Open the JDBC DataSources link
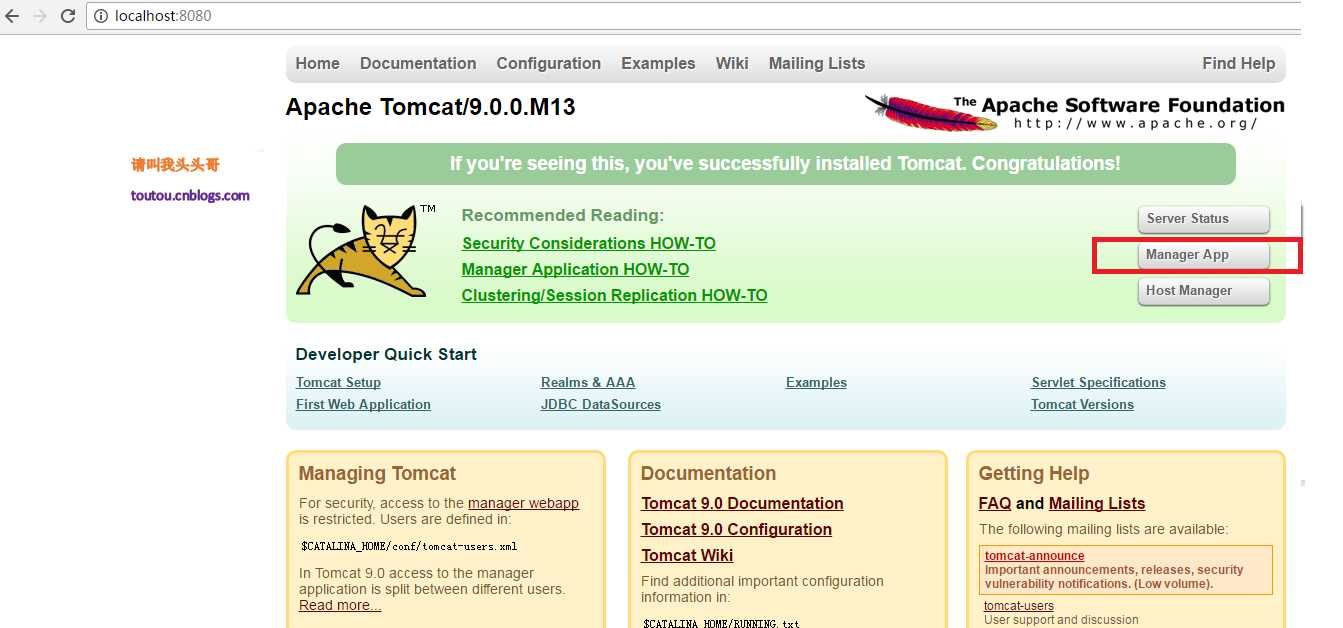This screenshot has width=1343, height=628. (601, 404)
